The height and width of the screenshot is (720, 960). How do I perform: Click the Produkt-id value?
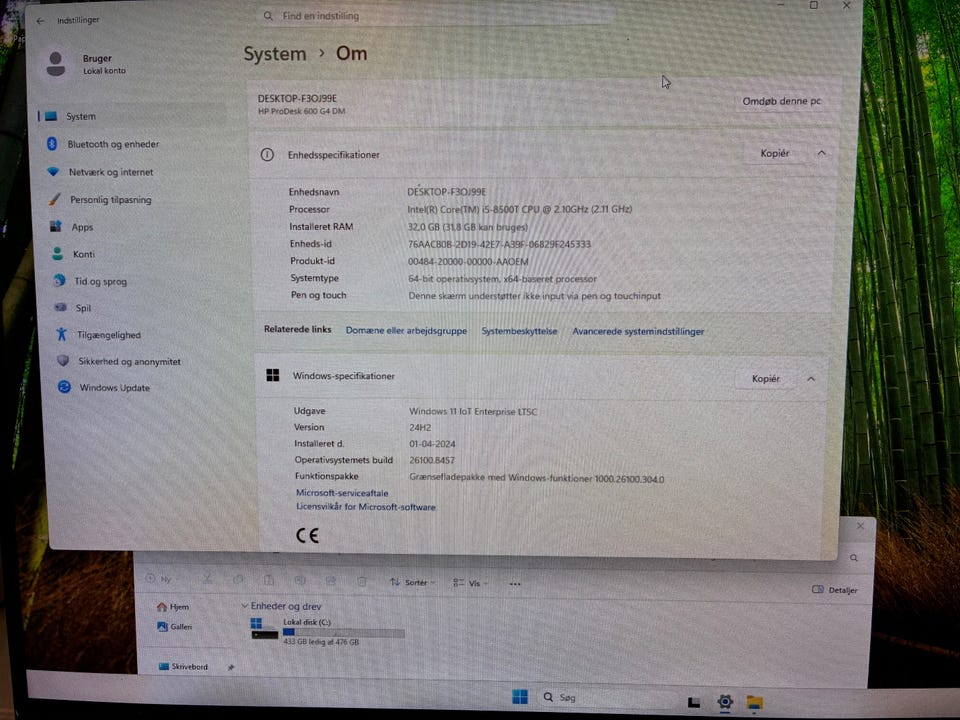tap(468, 261)
